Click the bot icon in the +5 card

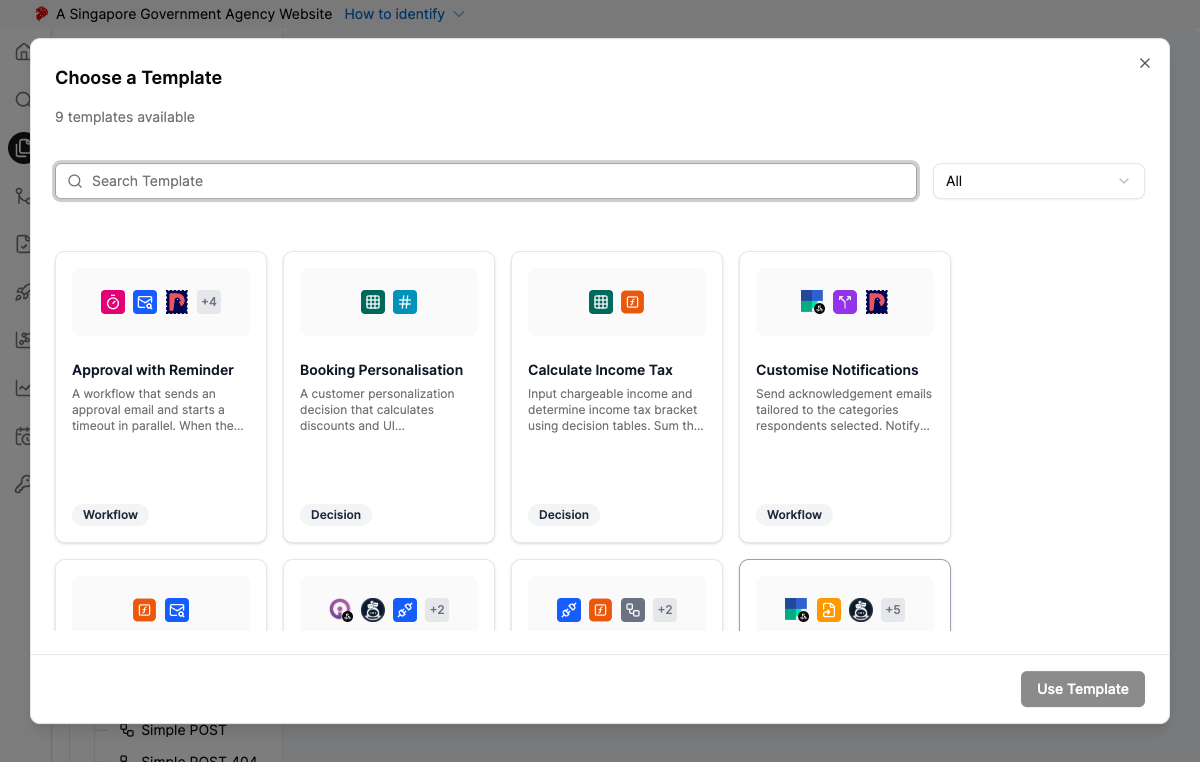coord(861,610)
